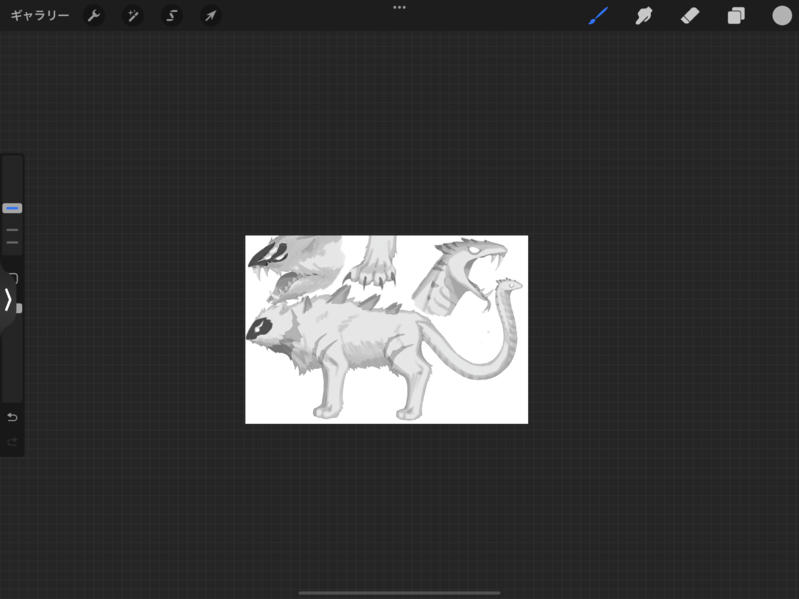Tap the Redo arrow
The width and height of the screenshot is (799, 599).
[12, 442]
